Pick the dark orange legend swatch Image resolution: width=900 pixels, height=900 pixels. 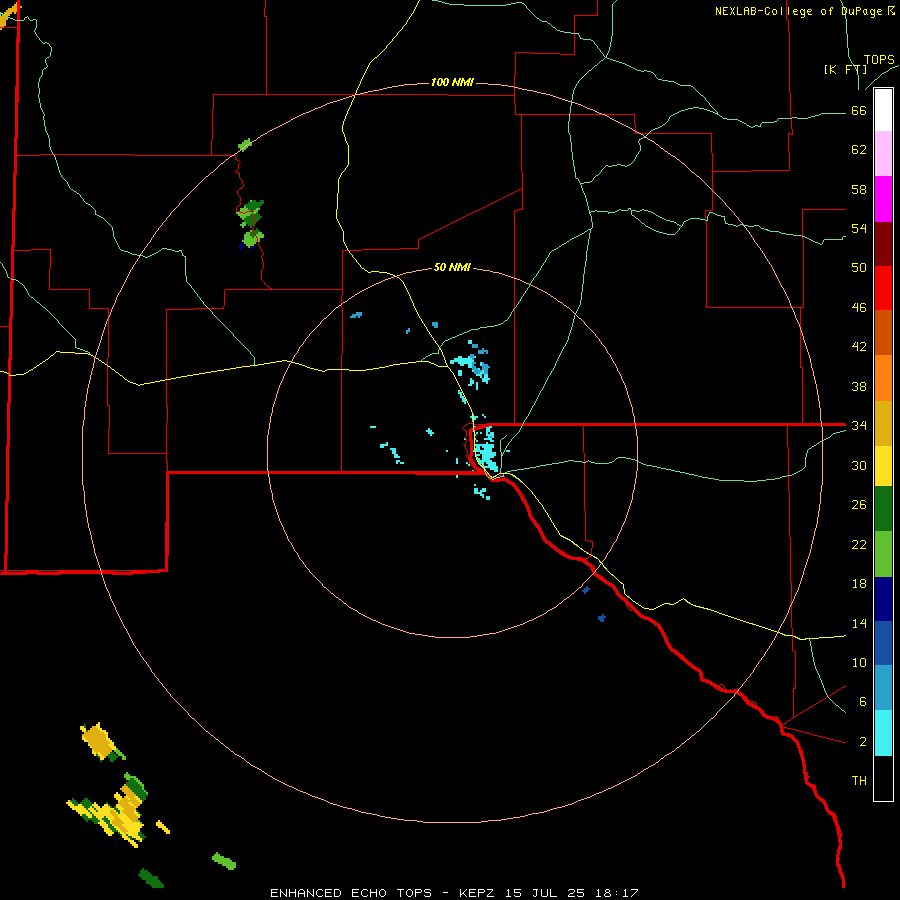pos(883,332)
